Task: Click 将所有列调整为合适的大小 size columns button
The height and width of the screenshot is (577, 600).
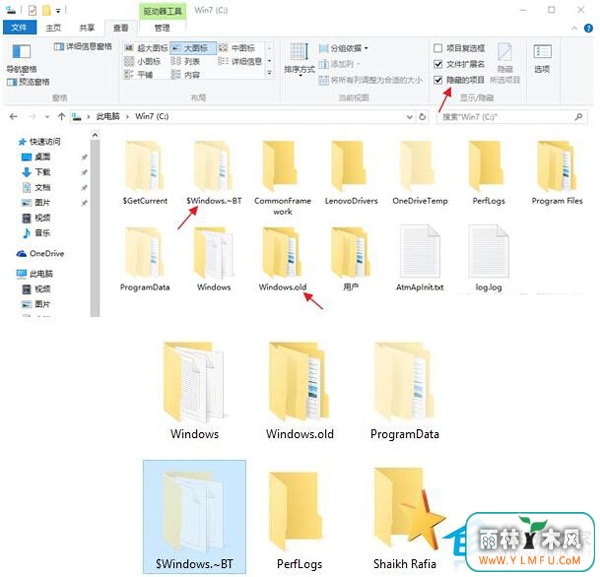Action: 370,80
